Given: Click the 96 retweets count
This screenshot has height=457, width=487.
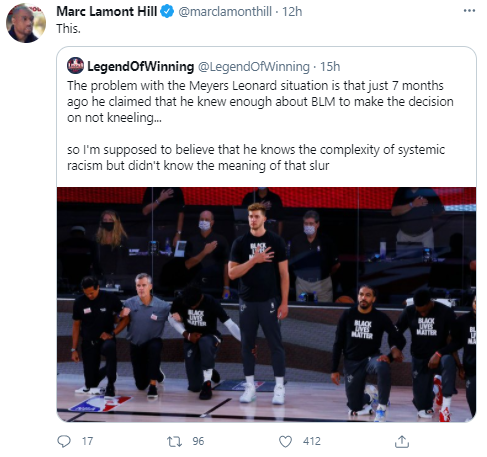Looking at the screenshot, I should (198, 441).
